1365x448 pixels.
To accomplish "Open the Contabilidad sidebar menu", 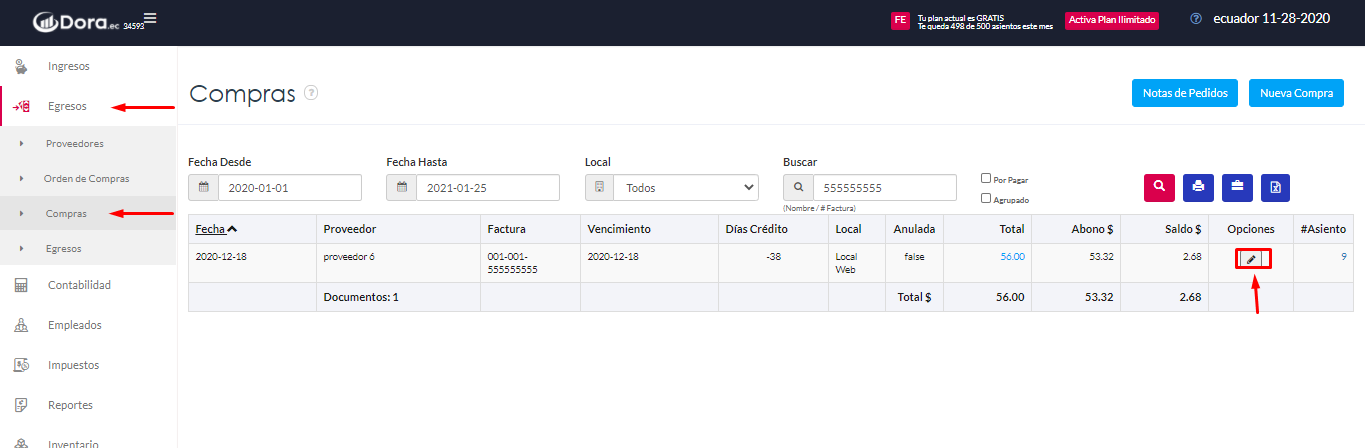I will [x=79, y=285].
